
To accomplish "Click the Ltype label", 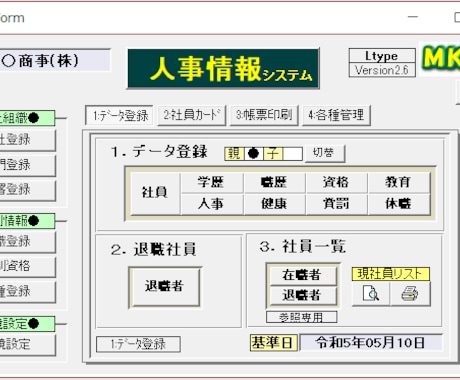I will [382, 56].
